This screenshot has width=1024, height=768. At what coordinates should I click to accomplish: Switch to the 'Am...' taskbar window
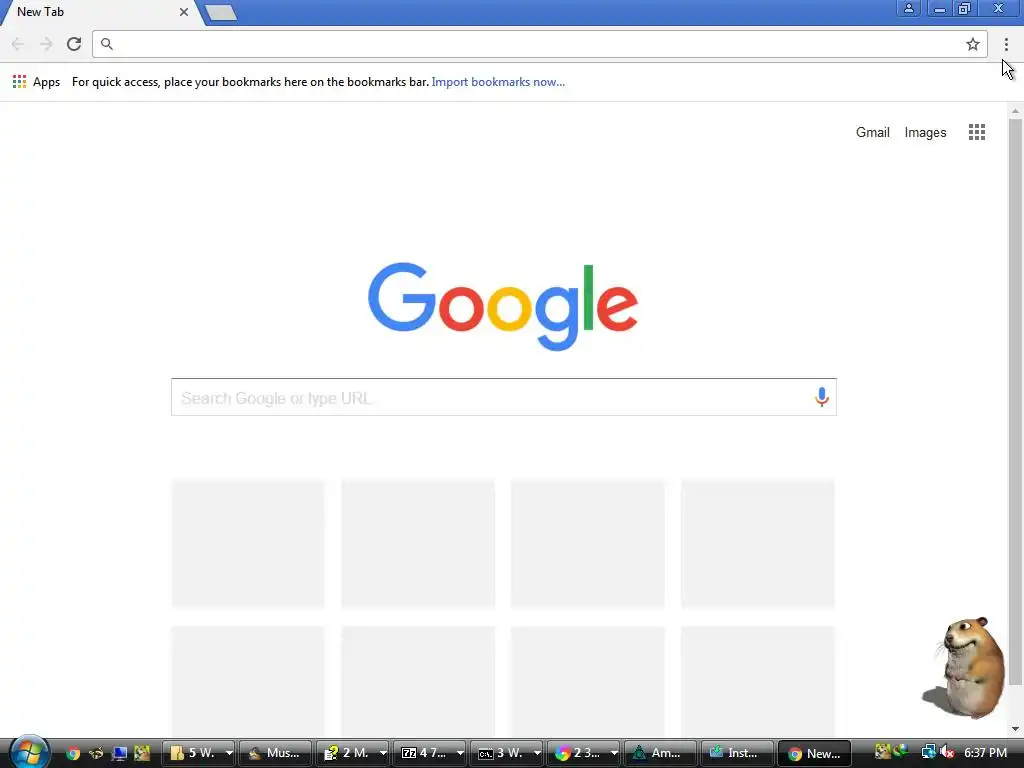coord(660,753)
